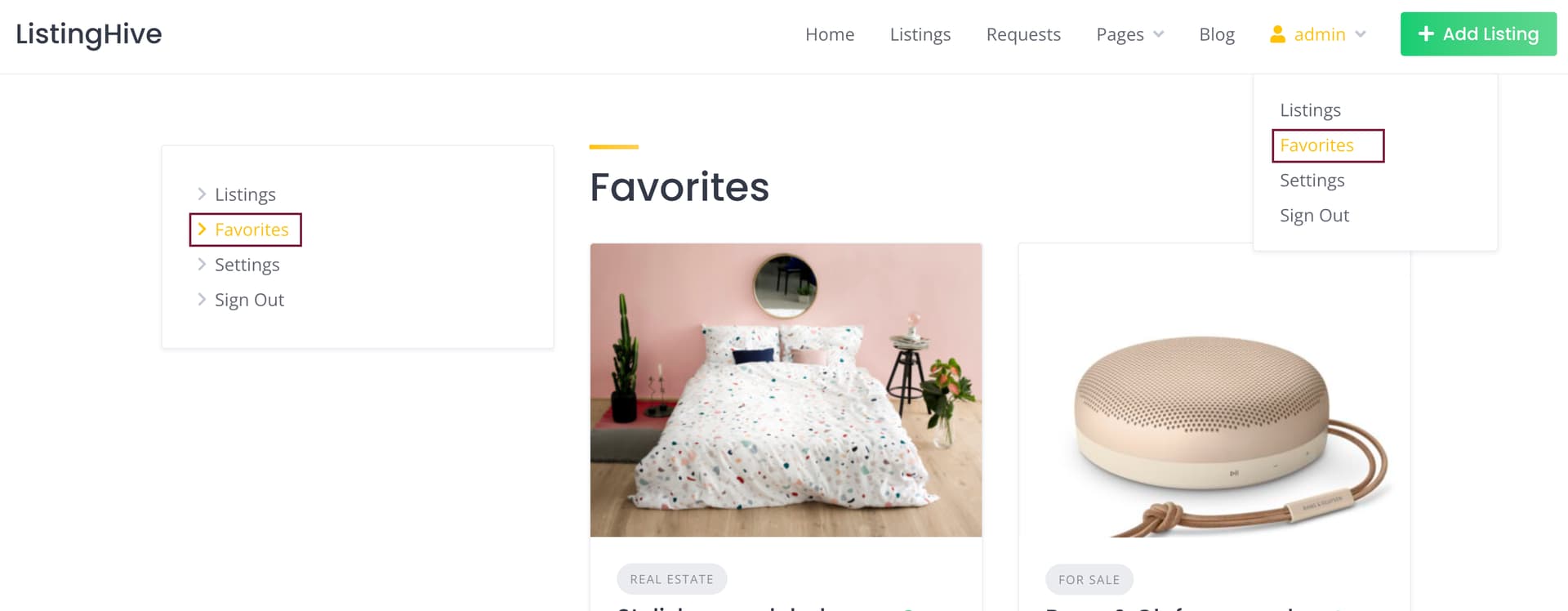This screenshot has height=611, width=1568.
Task: Choose Settings from the admin dropdown menu
Action: pyautogui.click(x=1312, y=181)
